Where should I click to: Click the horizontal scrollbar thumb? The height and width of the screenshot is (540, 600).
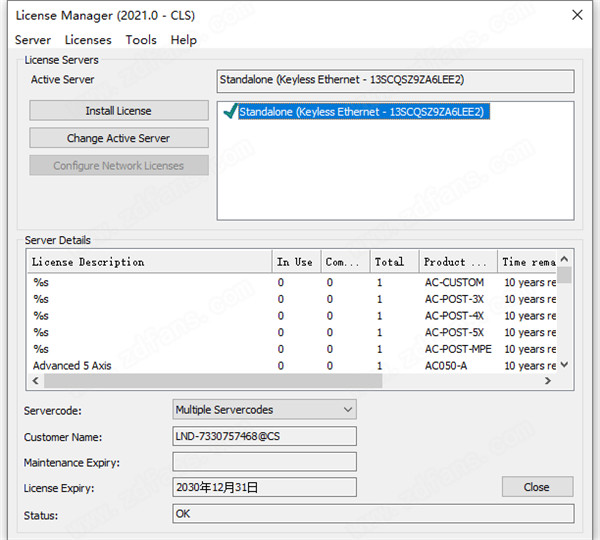pos(213,381)
